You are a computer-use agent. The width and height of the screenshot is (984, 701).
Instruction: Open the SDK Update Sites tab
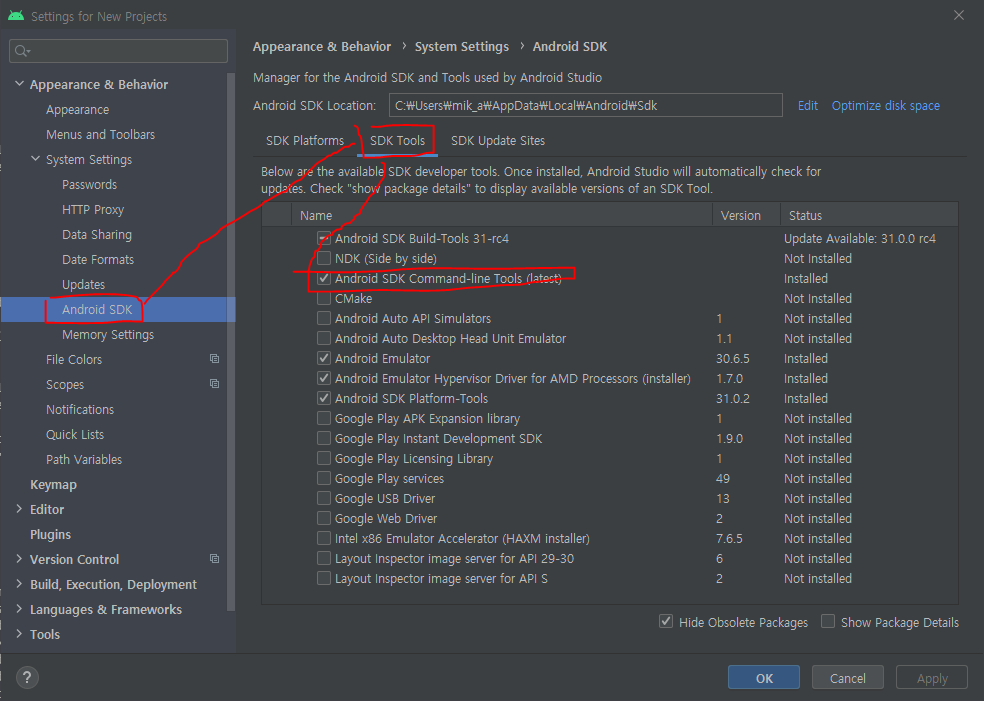pos(498,141)
